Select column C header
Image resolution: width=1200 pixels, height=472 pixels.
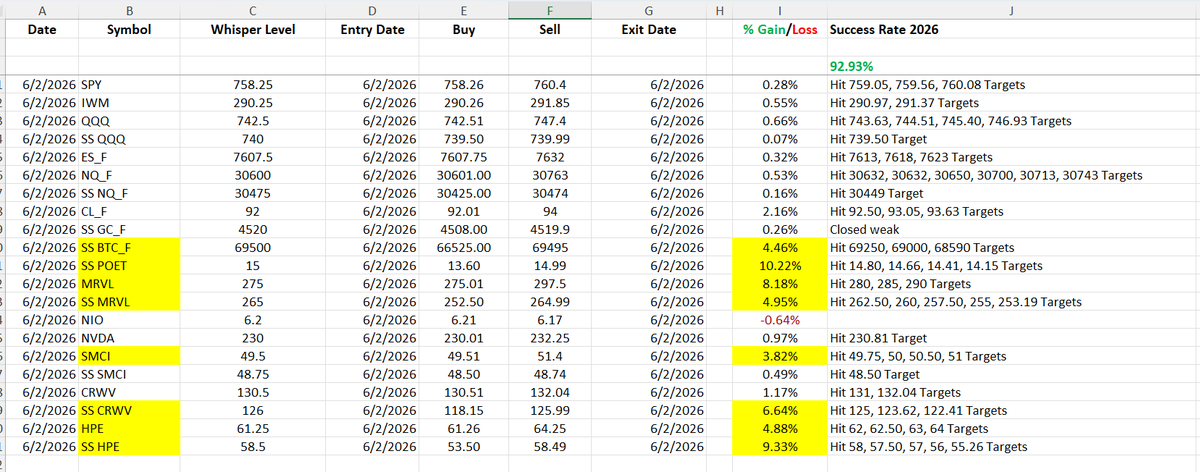(x=253, y=9)
